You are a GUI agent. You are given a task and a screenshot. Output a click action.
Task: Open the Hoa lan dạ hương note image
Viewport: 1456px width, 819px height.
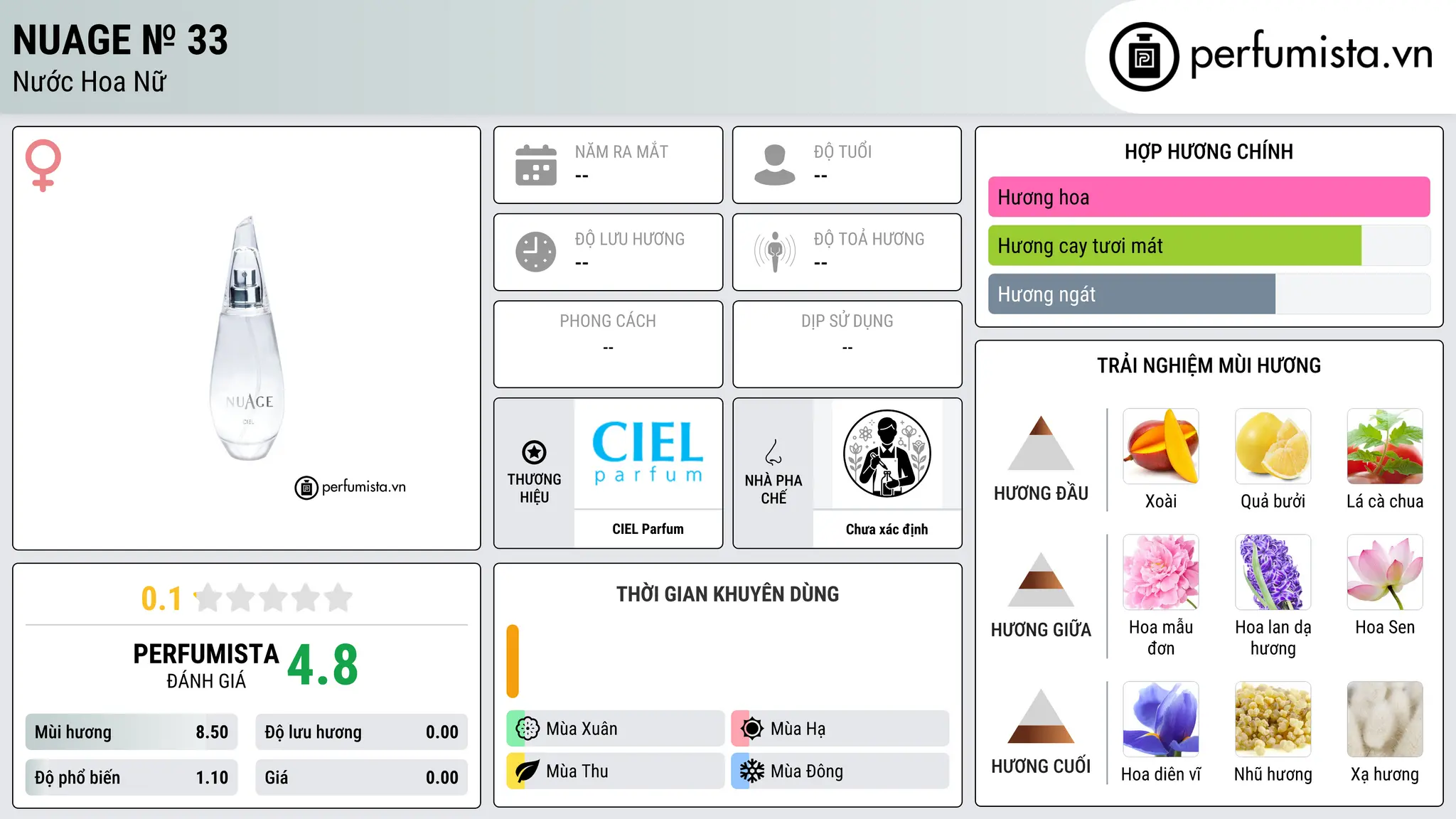[x=1273, y=572]
